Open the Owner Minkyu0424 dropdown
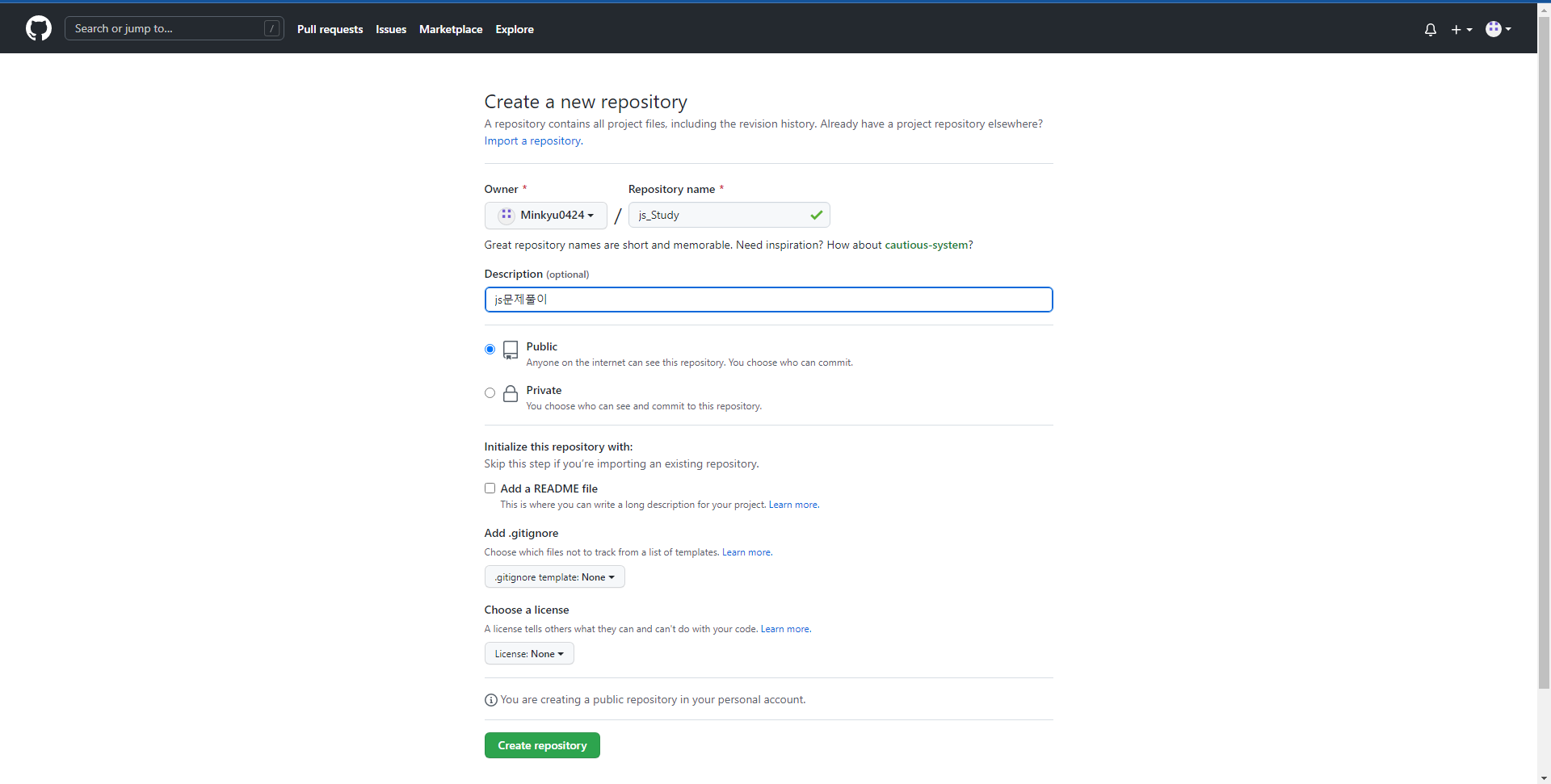This screenshot has width=1551, height=784. point(545,215)
